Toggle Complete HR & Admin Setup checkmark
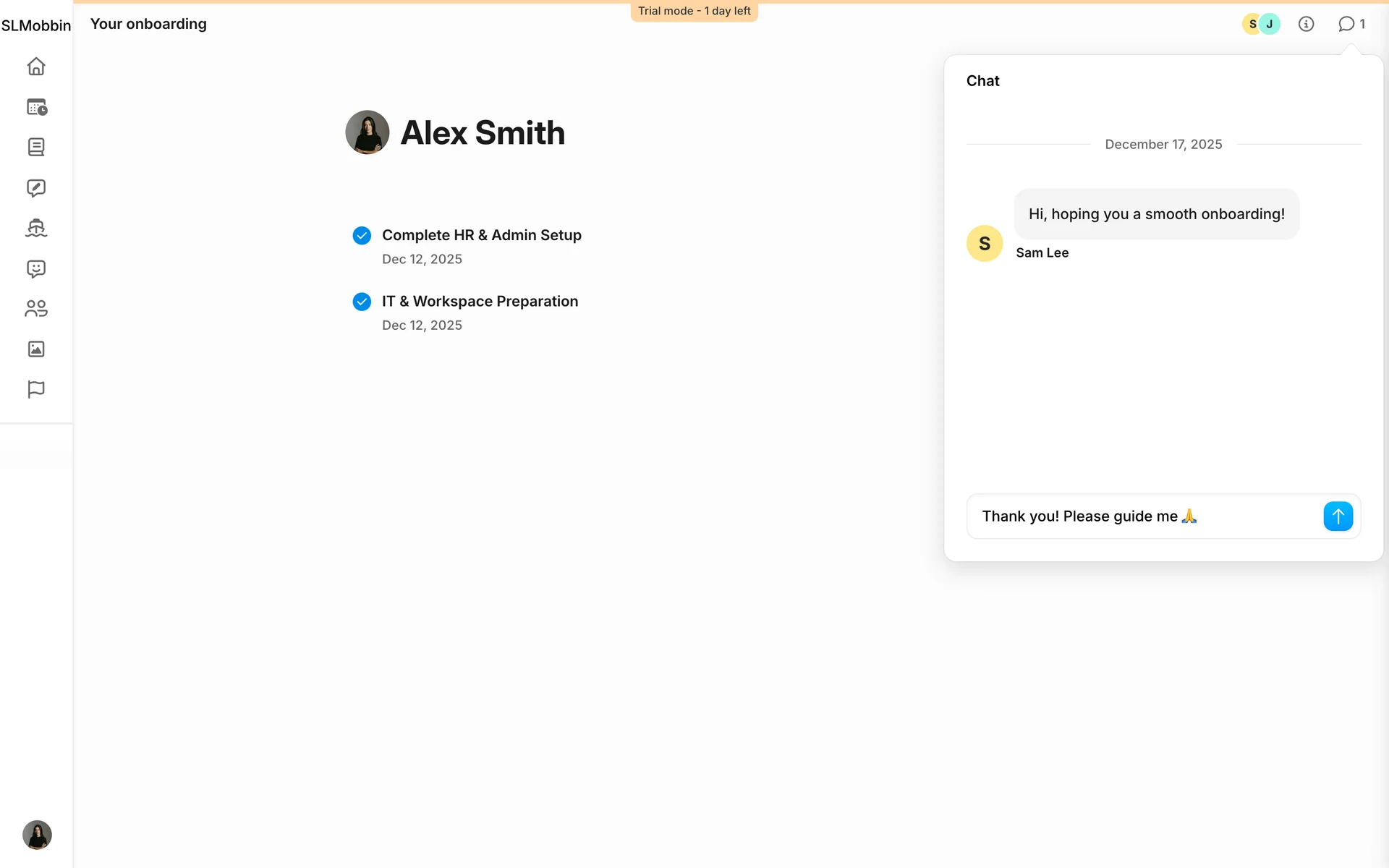The width and height of the screenshot is (1389, 868). pyautogui.click(x=362, y=236)
